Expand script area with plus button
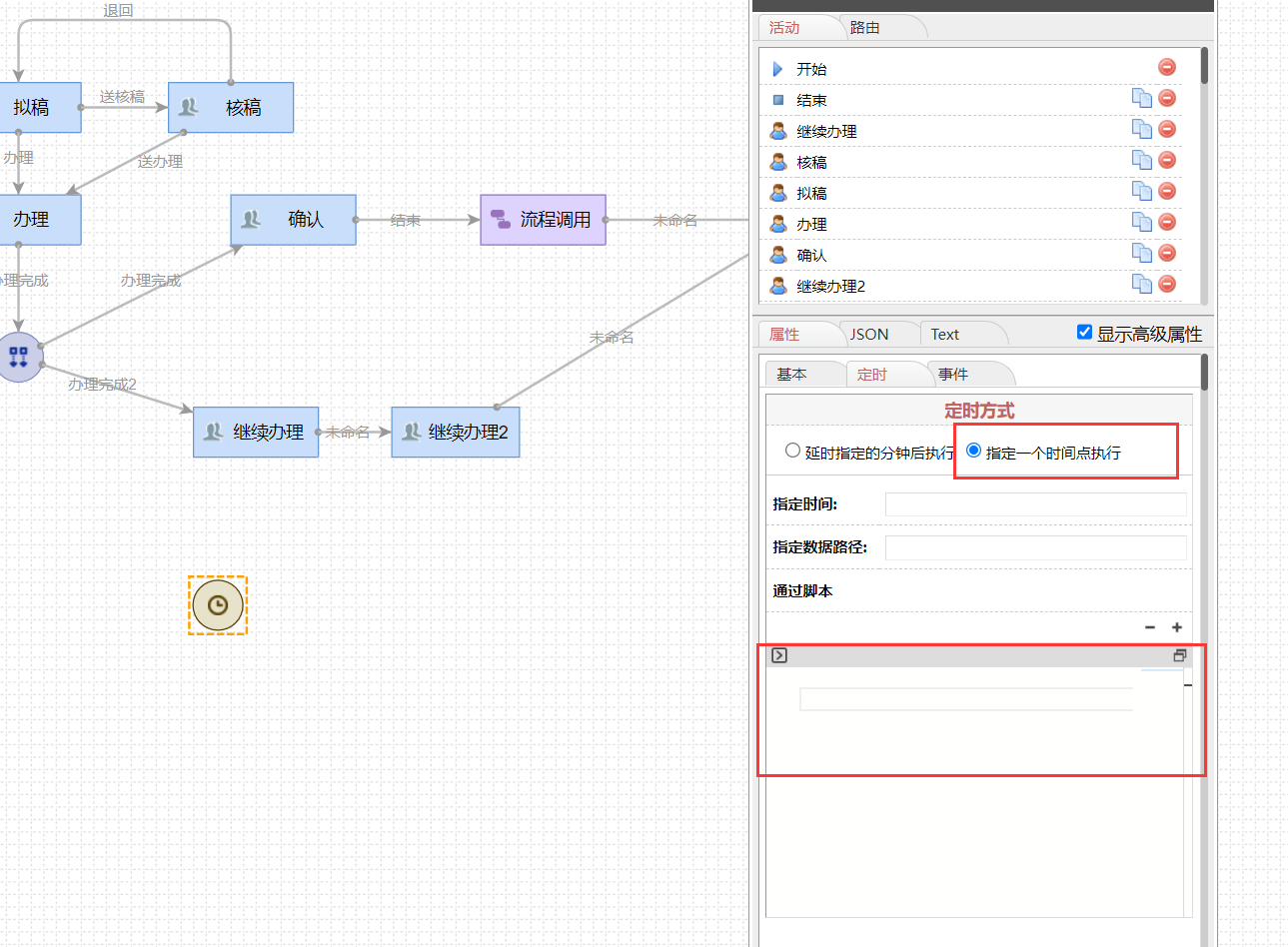The width and height of the screenshot is (1288, 947). 1177,627
